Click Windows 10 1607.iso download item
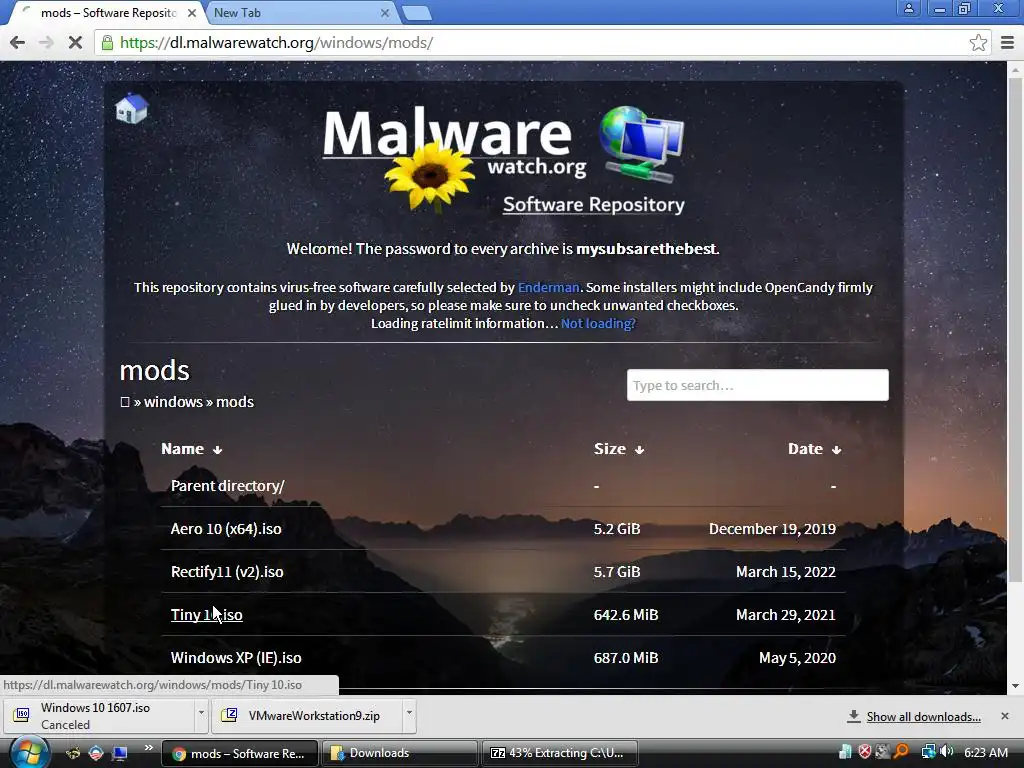Image resolution: width=1024 pixels, height=768 pixels. click(x=98, y=716)
